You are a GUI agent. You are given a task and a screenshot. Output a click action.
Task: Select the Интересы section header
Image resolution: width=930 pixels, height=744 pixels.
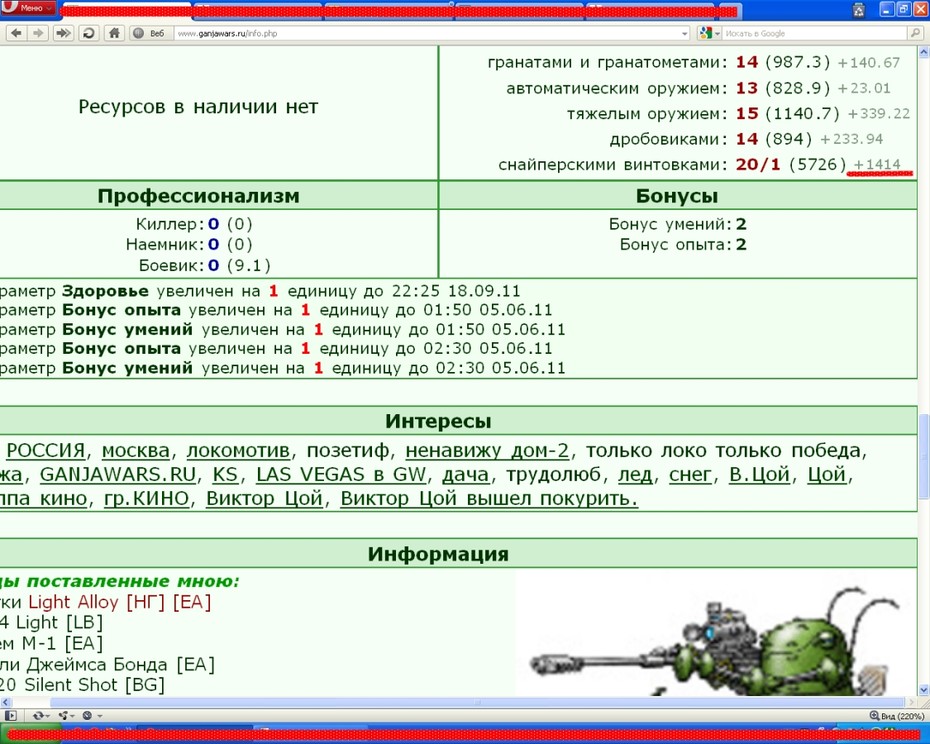[438, 421]
